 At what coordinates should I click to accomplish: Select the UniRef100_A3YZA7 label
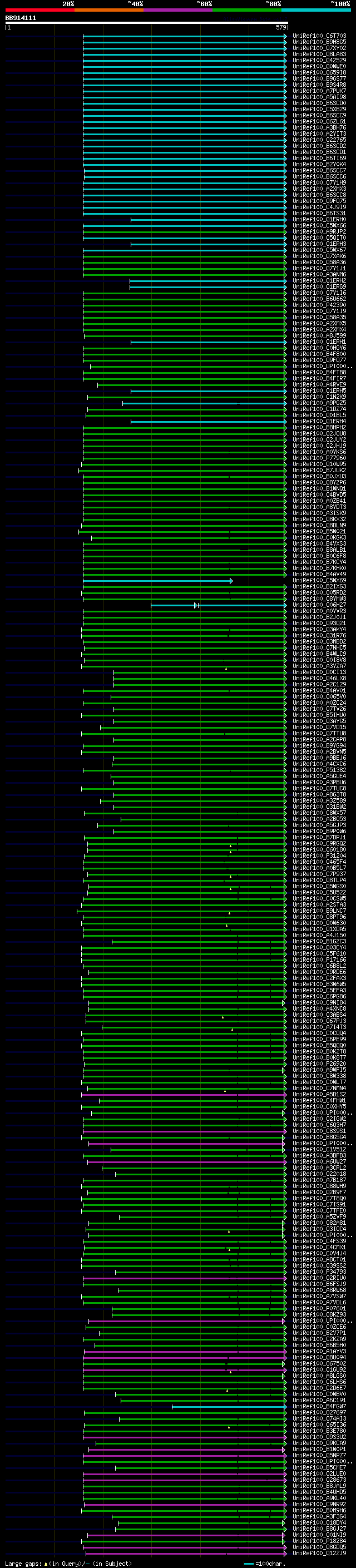point(319,666)
